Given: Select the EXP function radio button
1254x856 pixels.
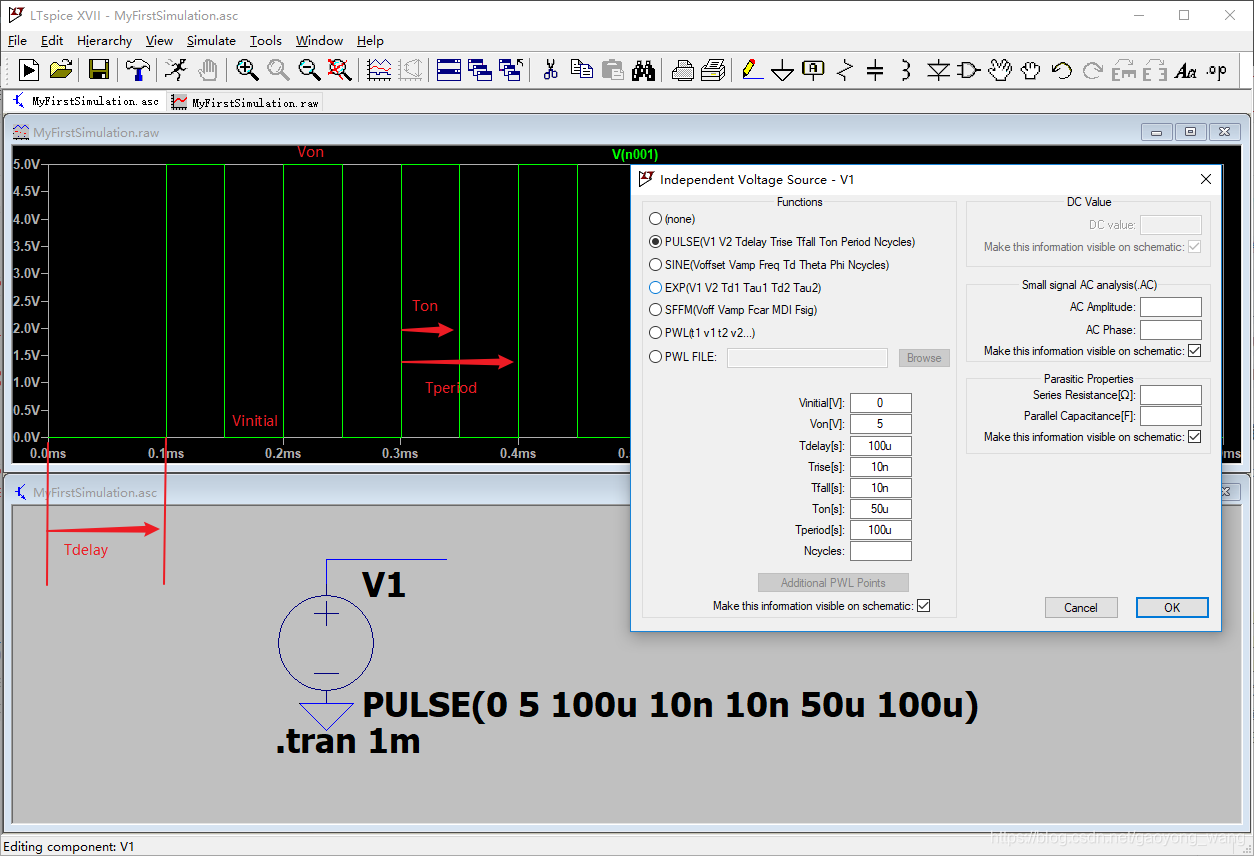Looking at the screenshot, I should pyautogui.click(x=655, y=287).
